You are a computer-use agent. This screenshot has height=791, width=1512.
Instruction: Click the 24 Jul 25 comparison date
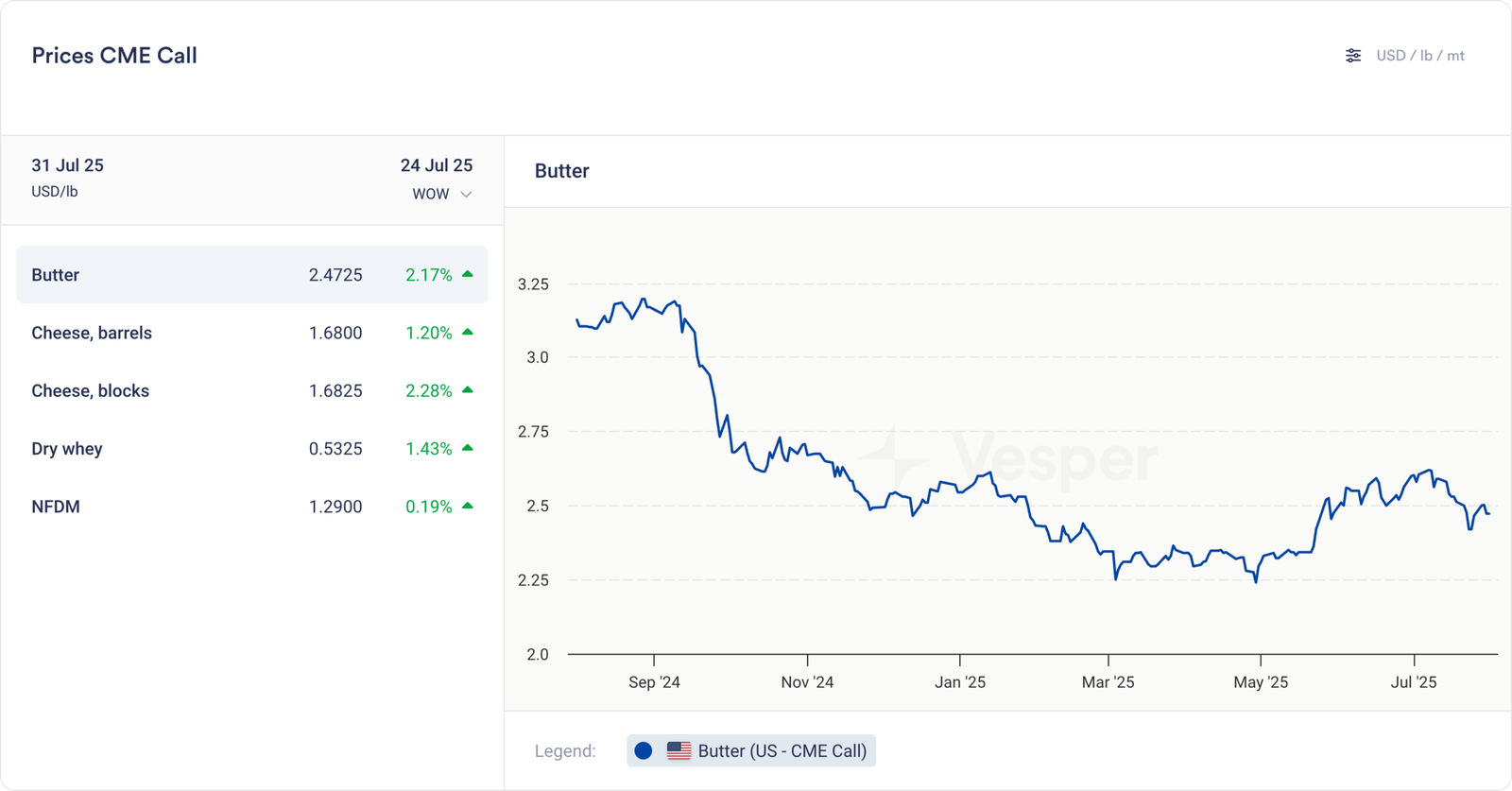tap(436, 165)
